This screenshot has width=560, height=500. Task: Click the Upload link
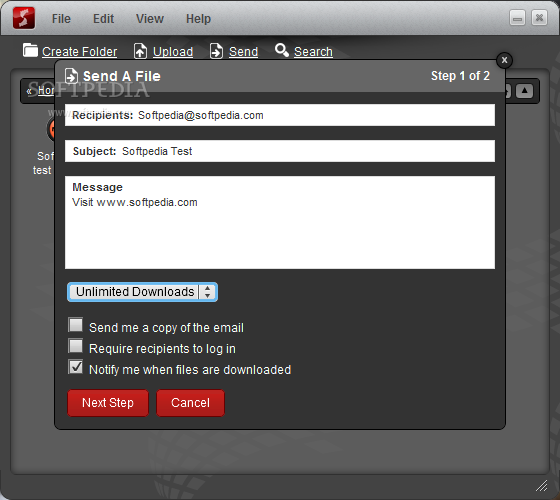173,52
